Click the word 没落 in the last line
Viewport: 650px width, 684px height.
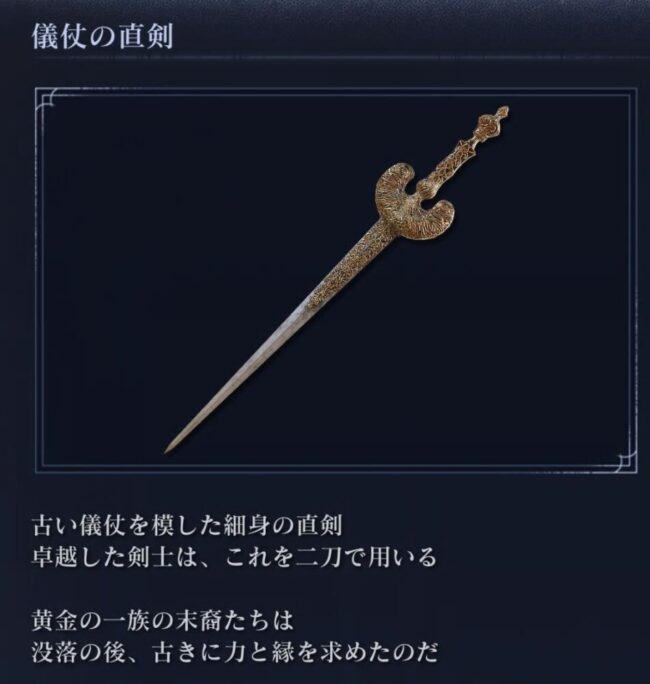coord(54,653)
